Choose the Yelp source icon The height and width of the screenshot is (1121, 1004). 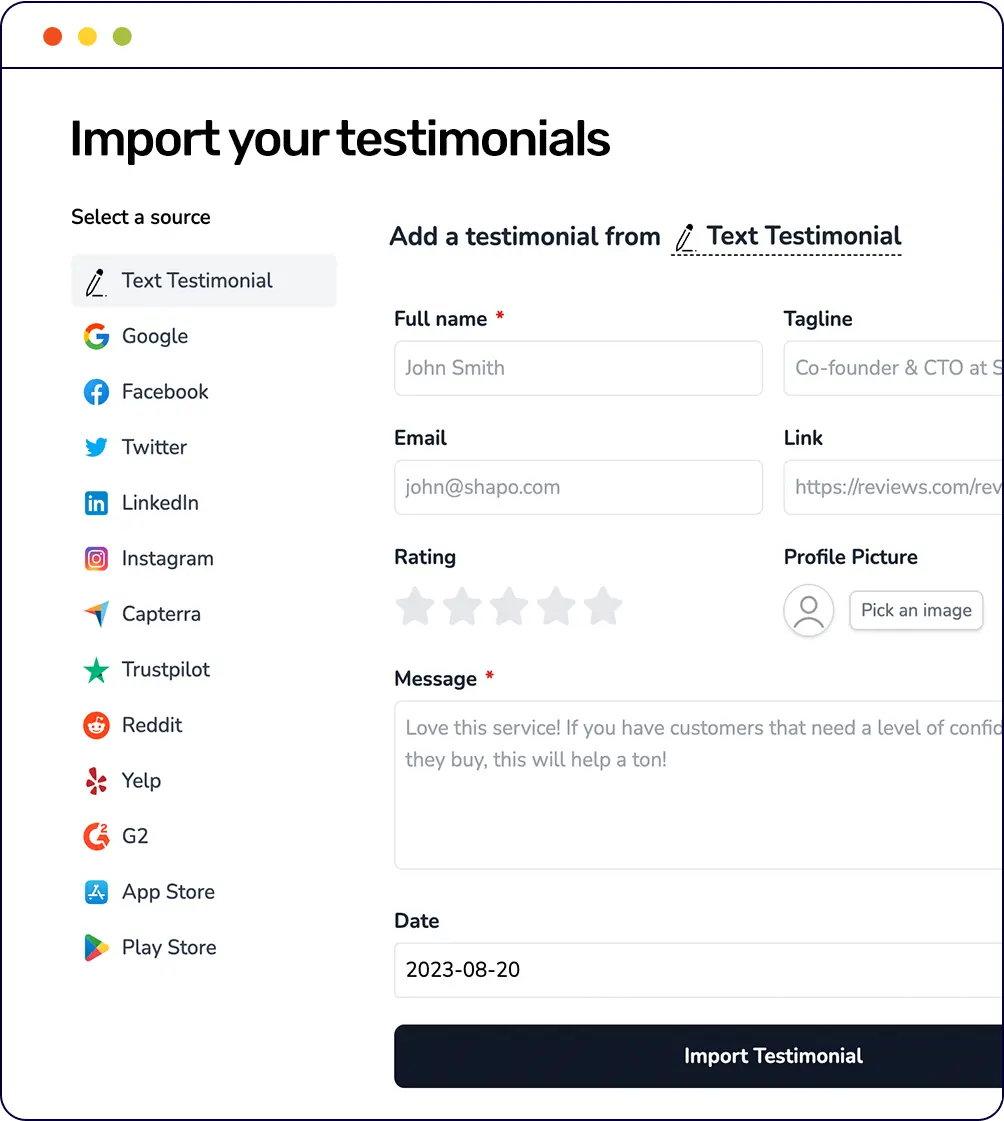(96, 781)
